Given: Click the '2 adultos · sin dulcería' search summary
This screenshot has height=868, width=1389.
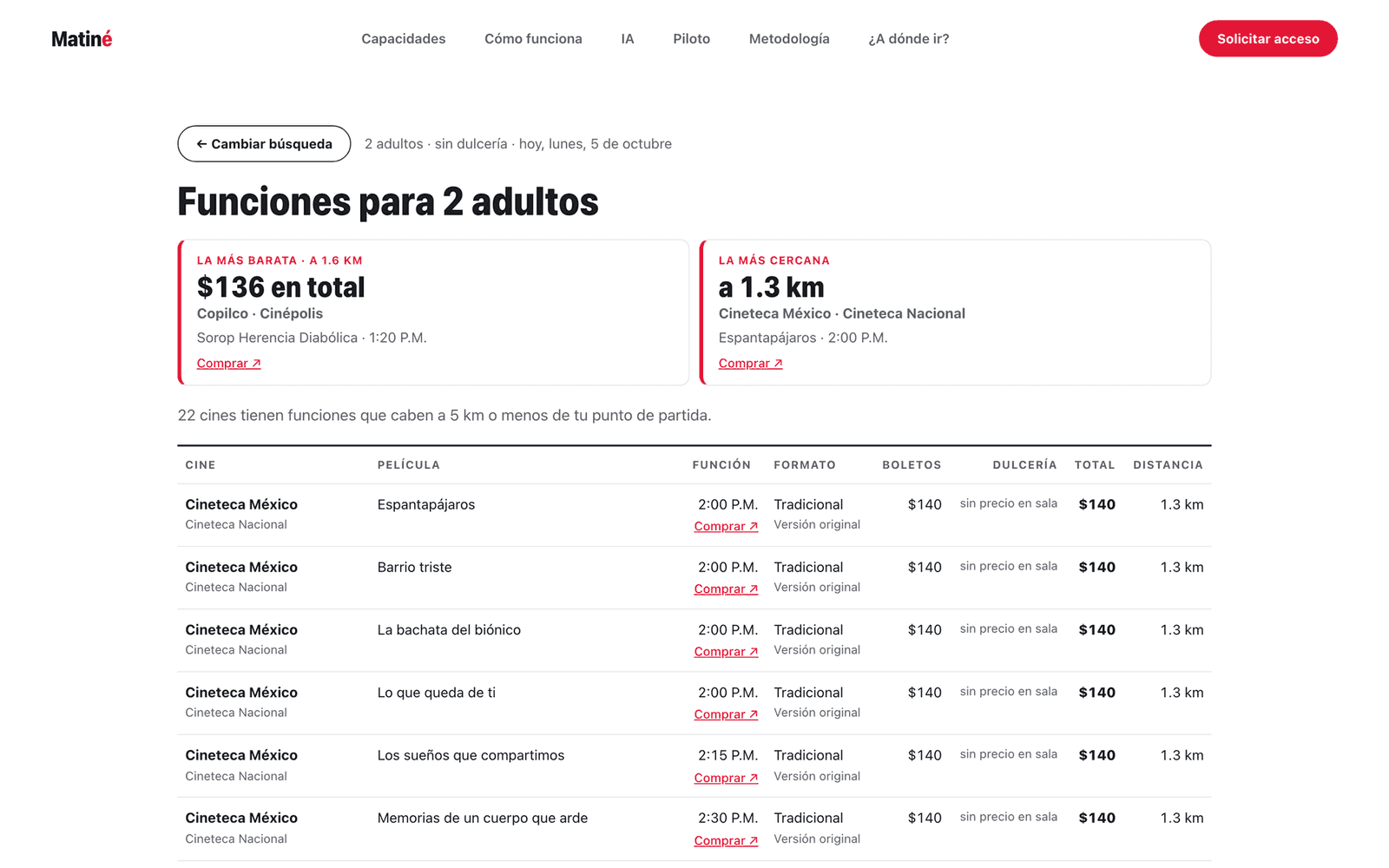Looking at the screenshot, I should [518, 144].
